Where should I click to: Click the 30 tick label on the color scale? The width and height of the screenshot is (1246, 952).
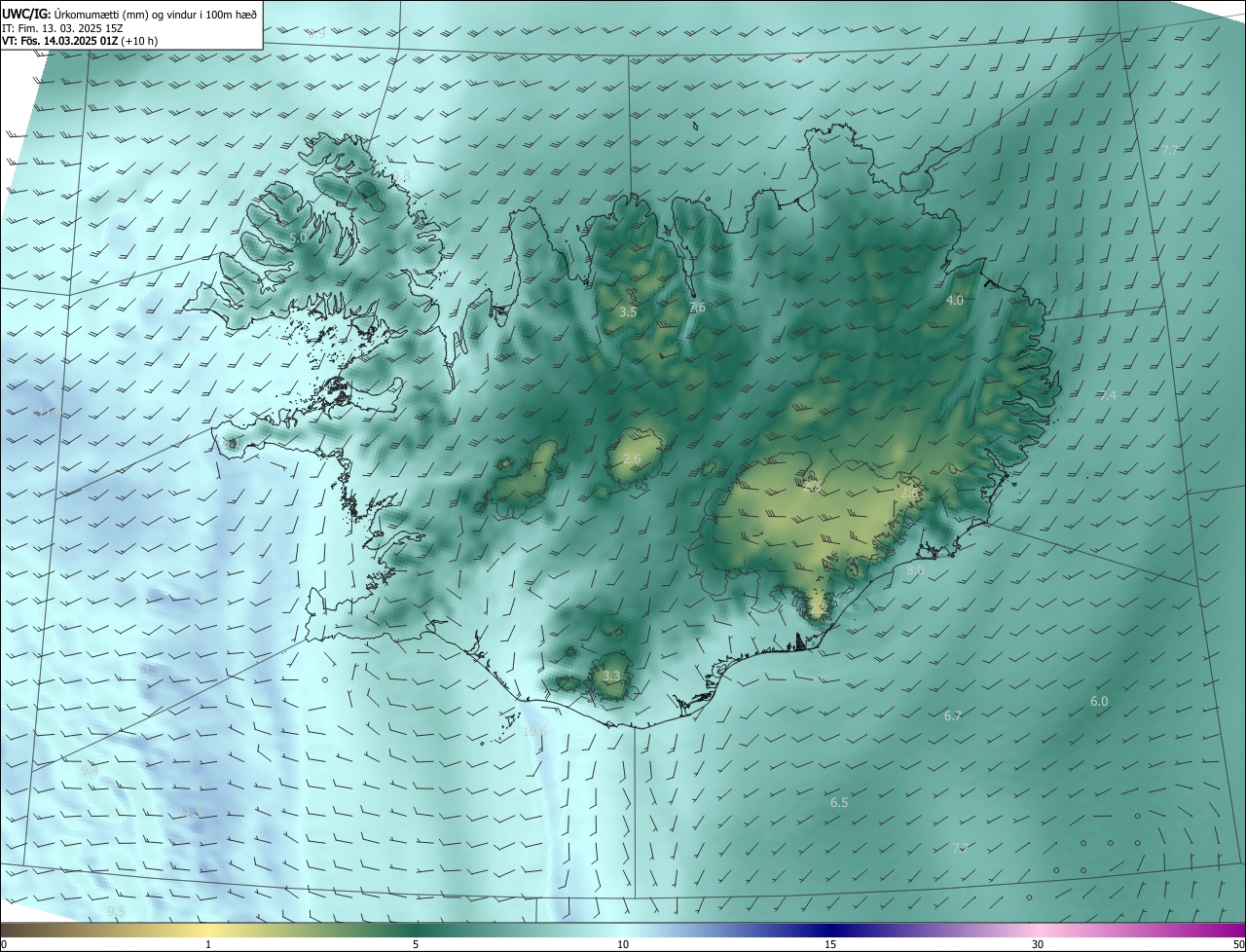pos(1038,944)
